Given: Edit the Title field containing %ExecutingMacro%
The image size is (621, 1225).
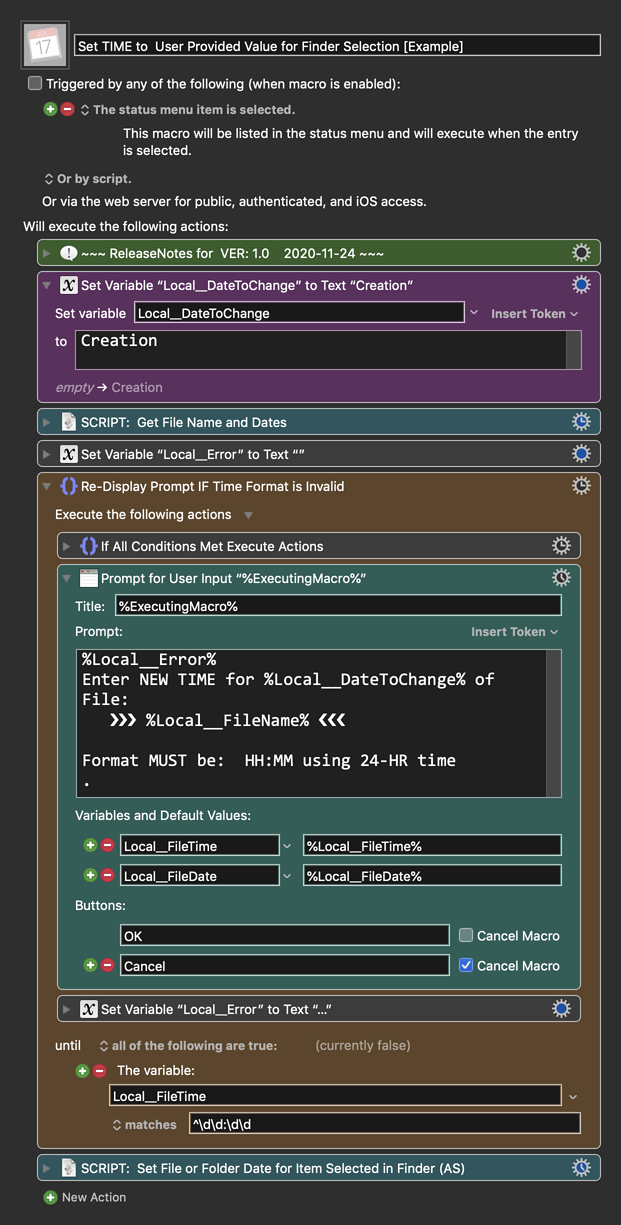Looking at the screenshot, I should point(338,606).
